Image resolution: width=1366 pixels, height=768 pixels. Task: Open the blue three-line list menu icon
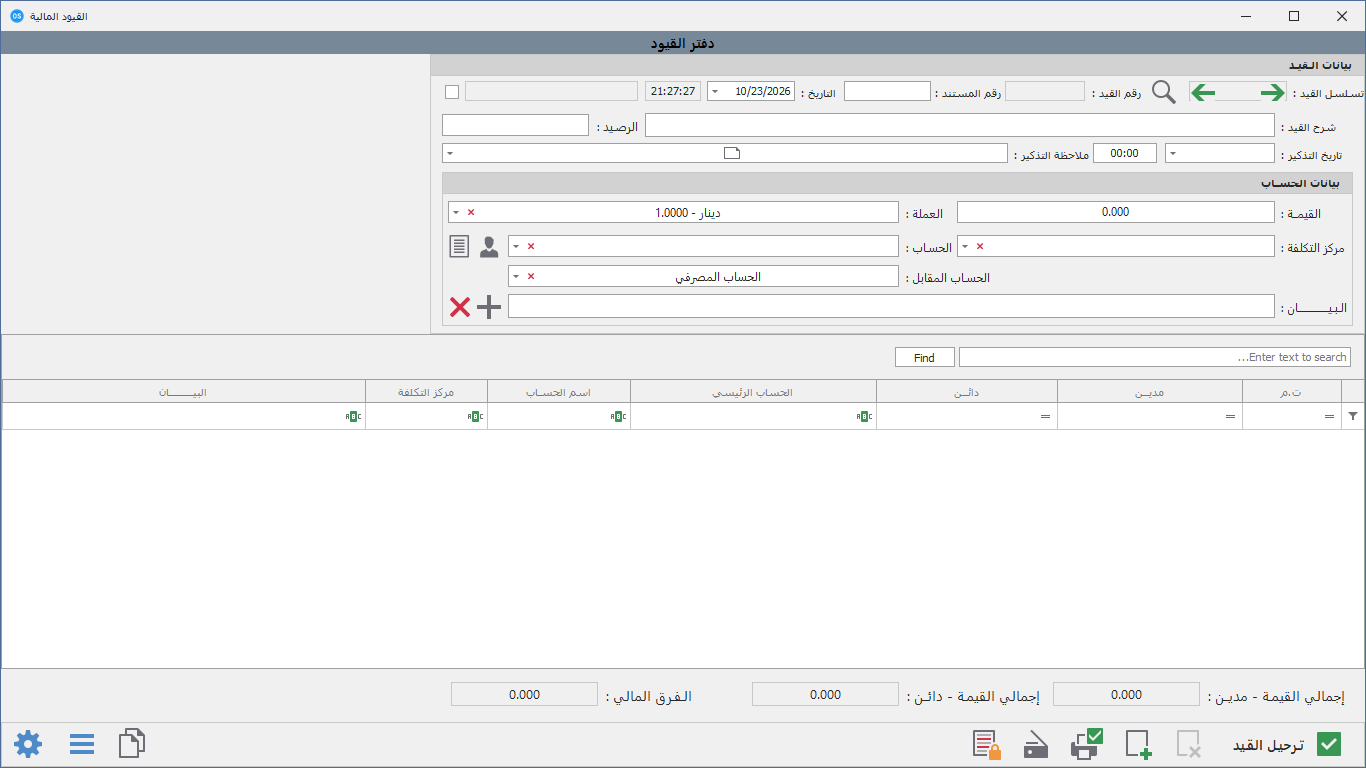(x=82, y=744)
